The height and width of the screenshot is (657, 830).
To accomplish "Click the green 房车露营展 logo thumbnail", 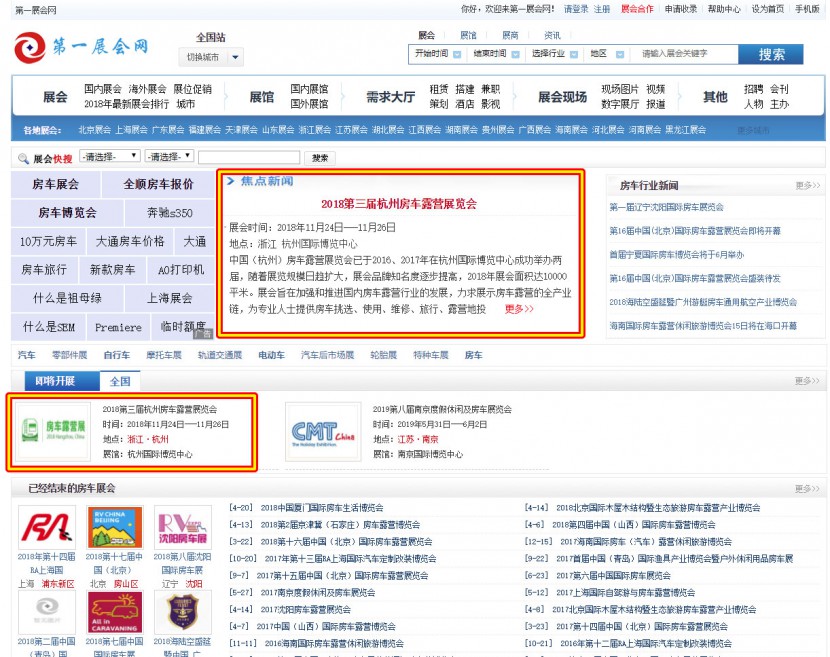I will coord(52,431).
